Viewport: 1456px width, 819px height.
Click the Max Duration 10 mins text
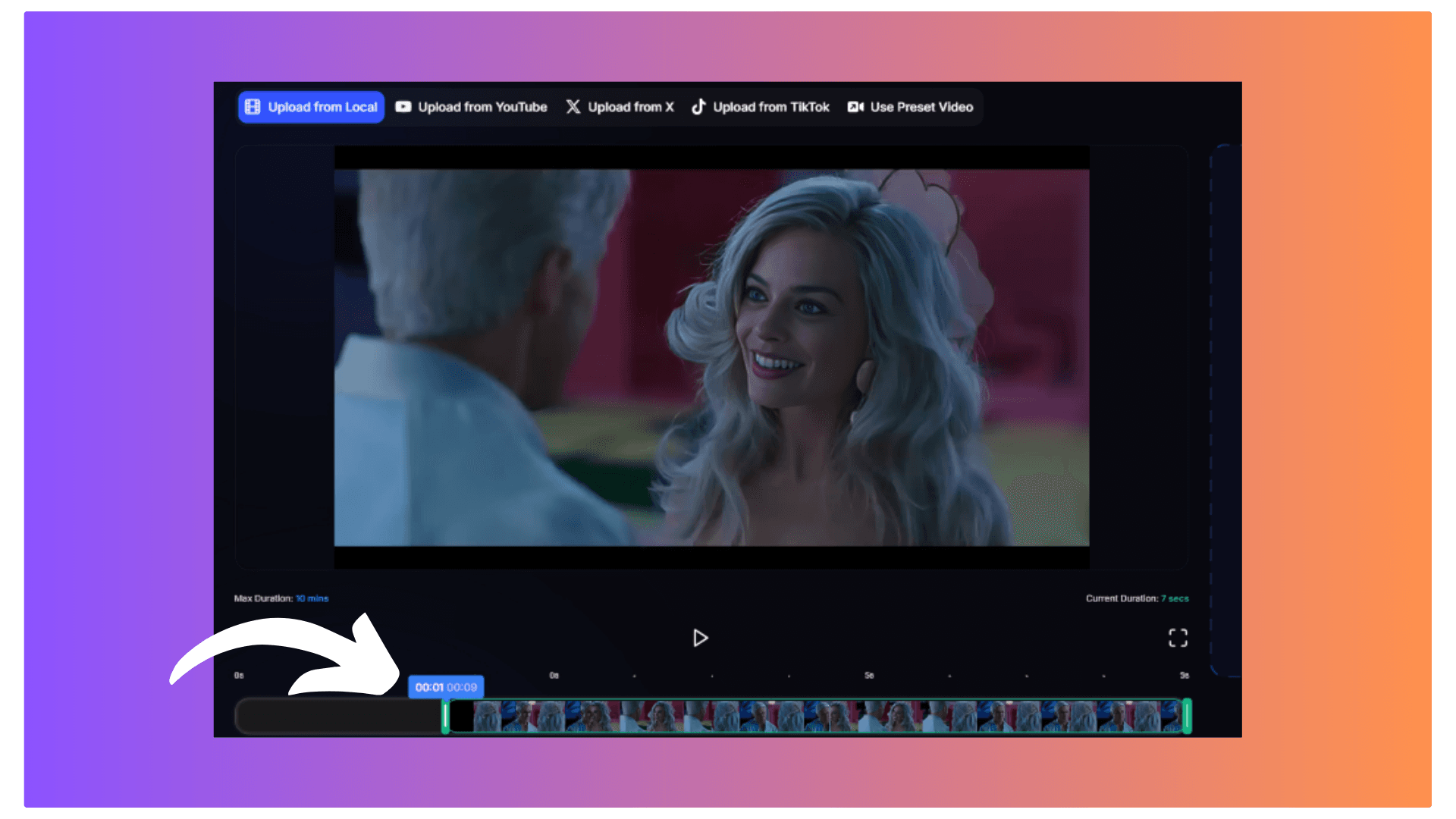tap(281, 598)
